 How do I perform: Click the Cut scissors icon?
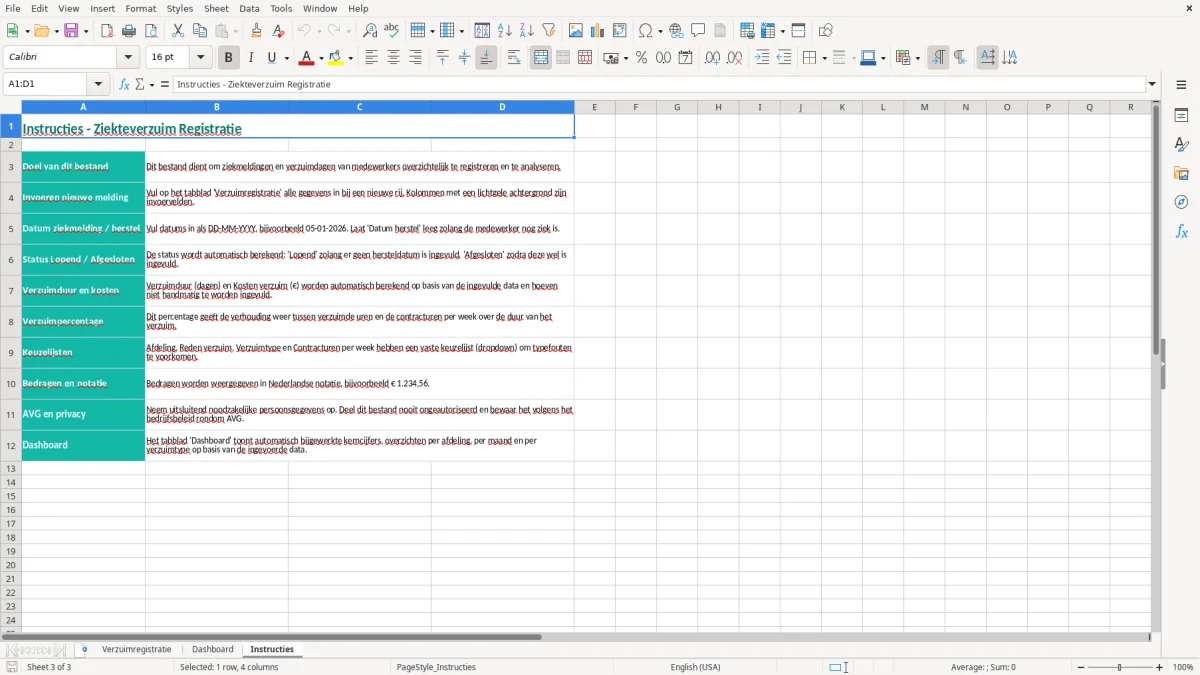[178, 31]
